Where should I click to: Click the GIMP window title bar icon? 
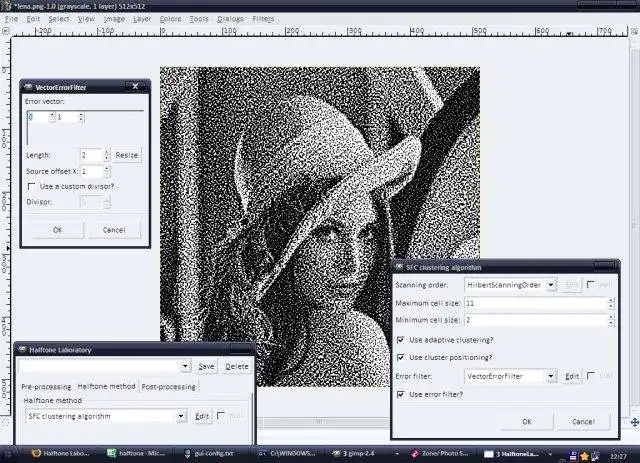[x=7, y=6]
